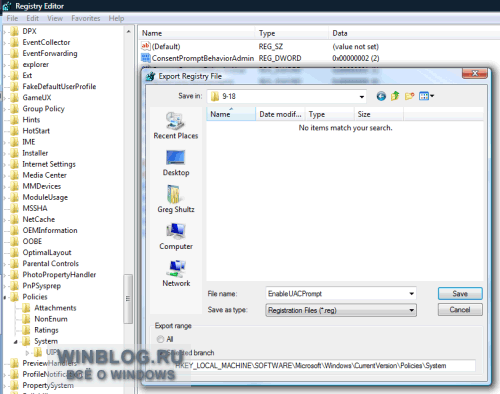Click the Attachments key folder icon
Image resolution: width=500 pixels, height=394 pixels.
coord(26,308)
